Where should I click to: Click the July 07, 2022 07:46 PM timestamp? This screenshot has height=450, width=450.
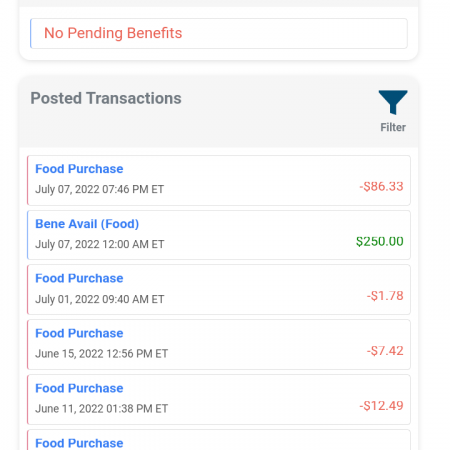[100, 189]
